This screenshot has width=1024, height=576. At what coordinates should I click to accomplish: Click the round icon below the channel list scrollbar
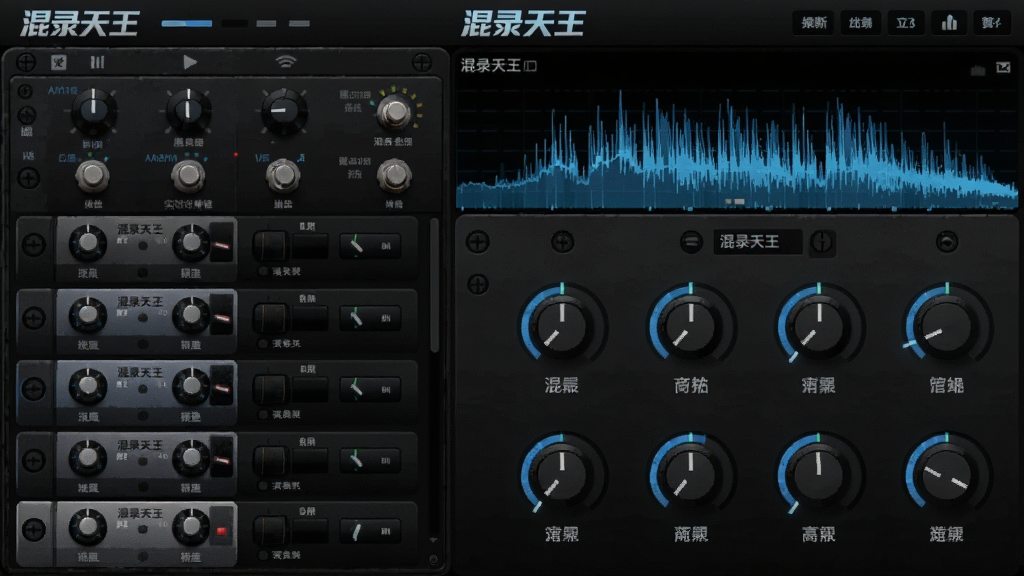tap(433, 560)
